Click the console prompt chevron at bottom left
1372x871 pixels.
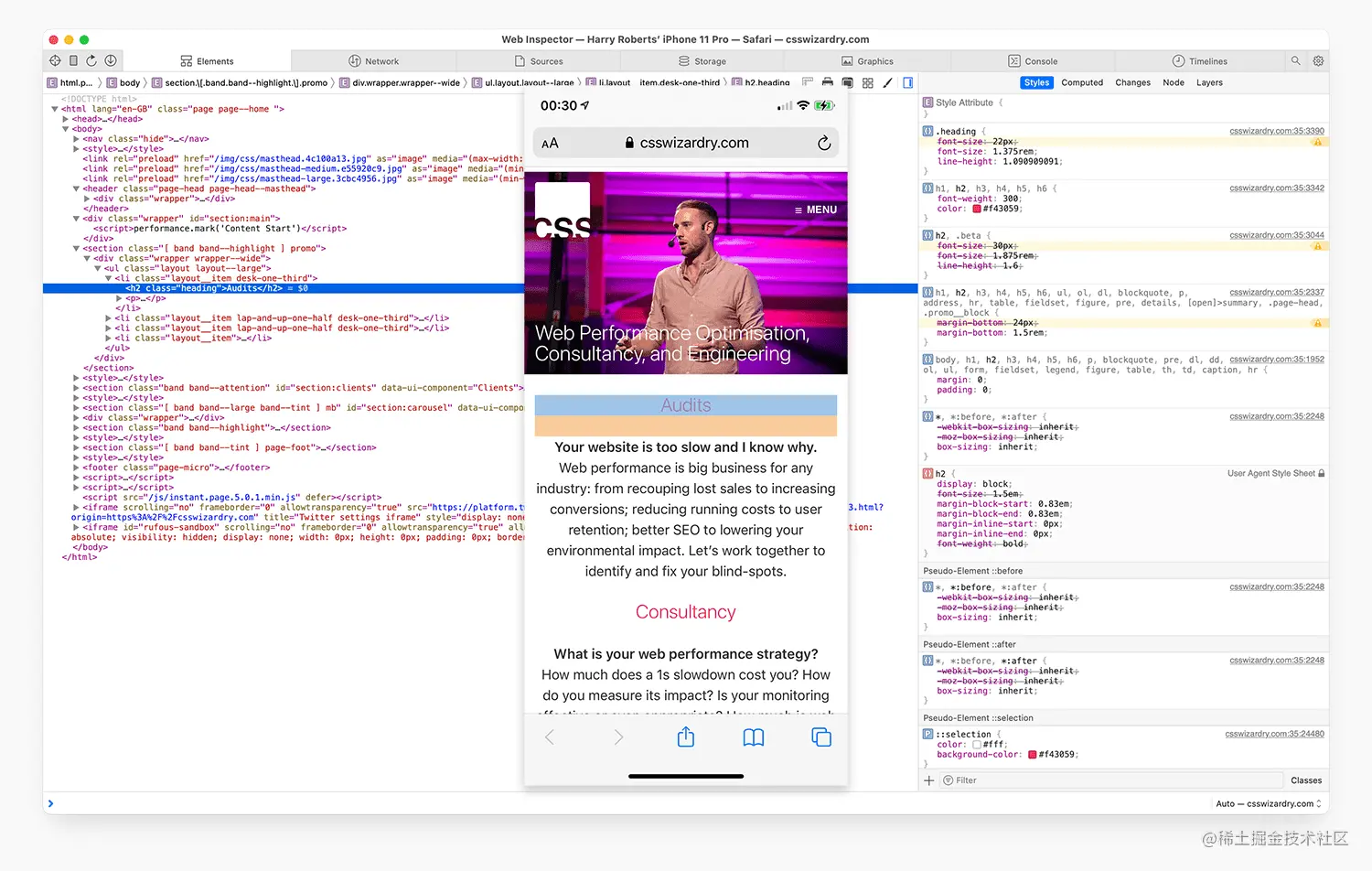(x=50, y=803)
